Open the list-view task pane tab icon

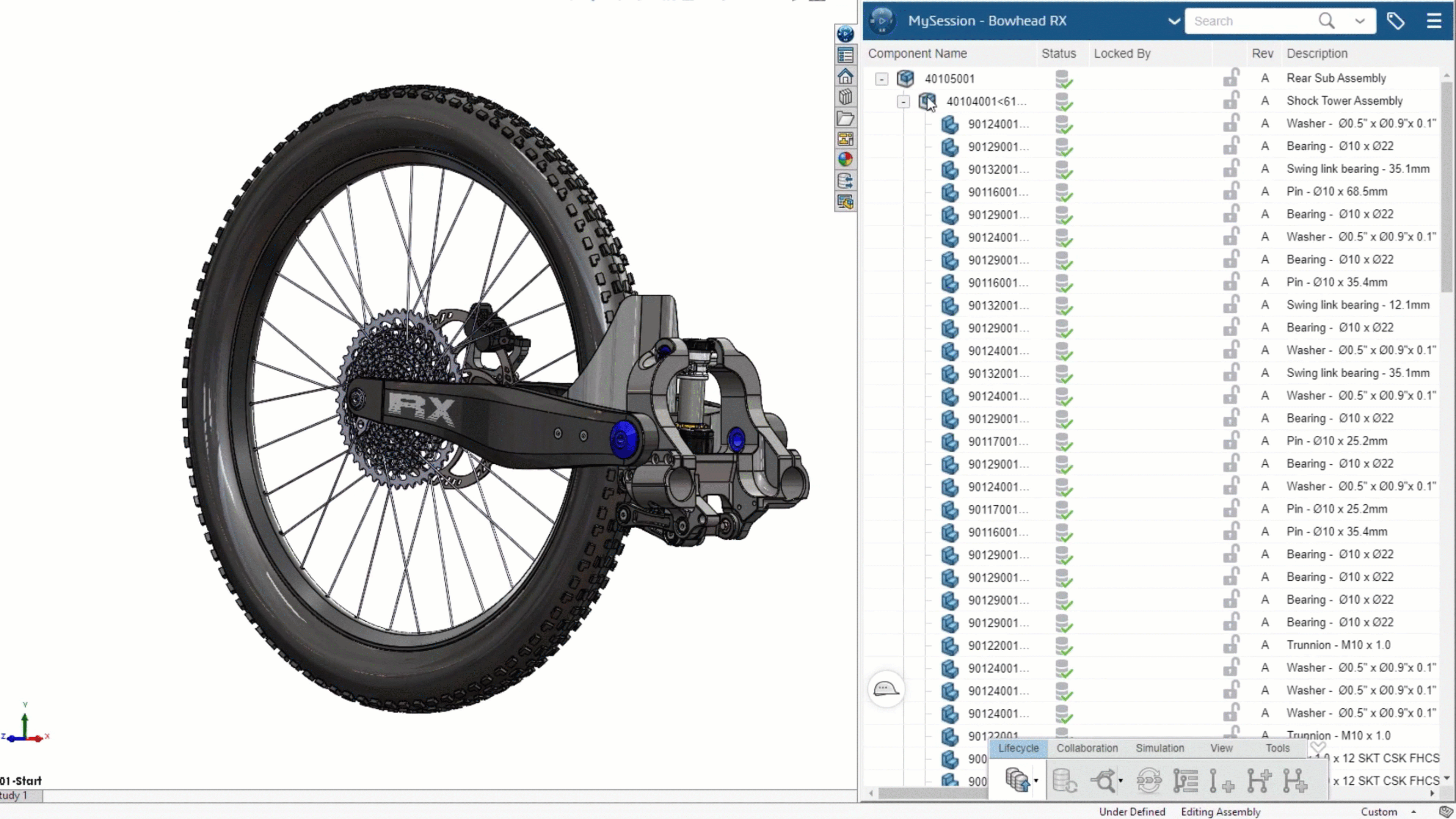(845, 55)
